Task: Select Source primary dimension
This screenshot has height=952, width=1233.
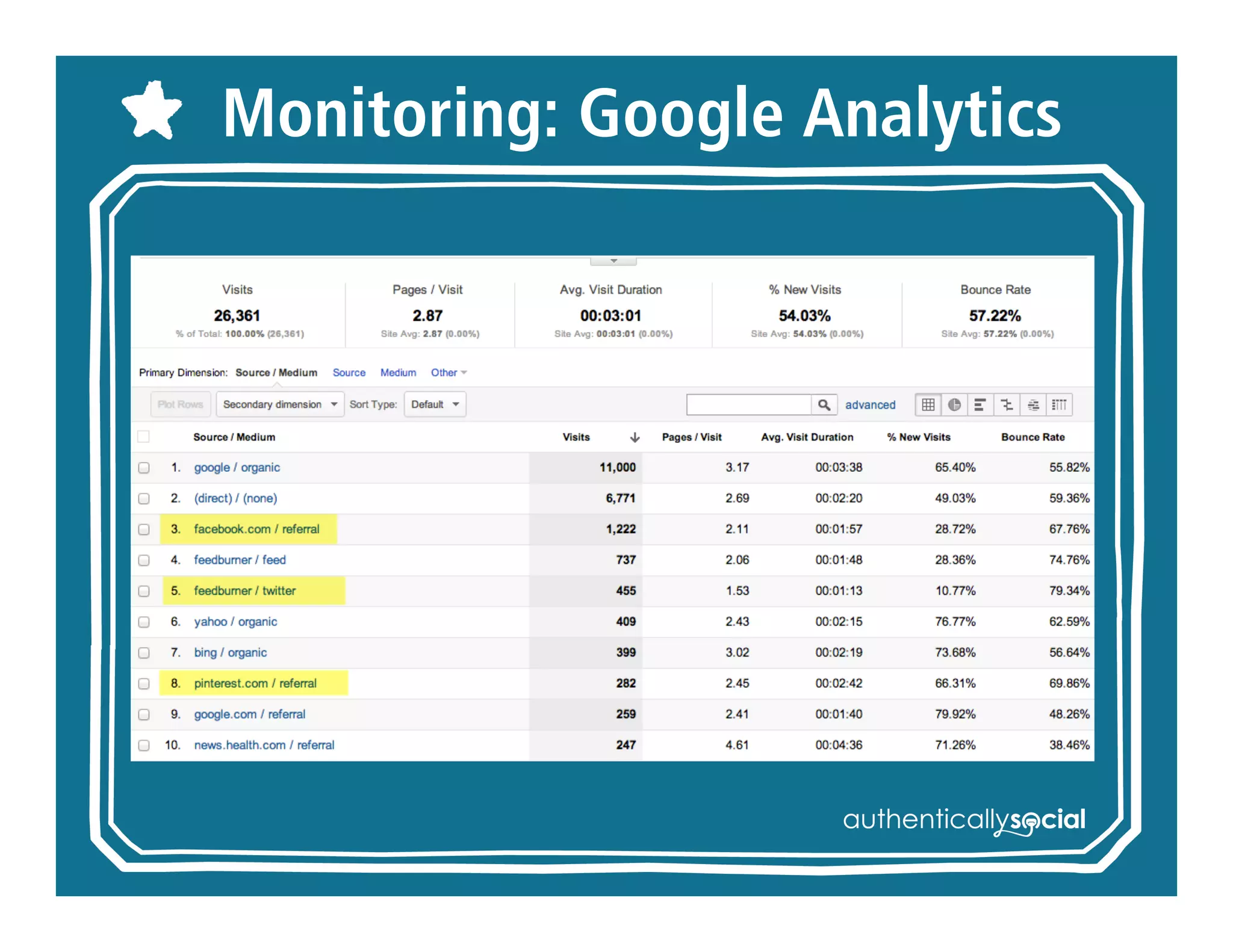Action: [349, 373]
